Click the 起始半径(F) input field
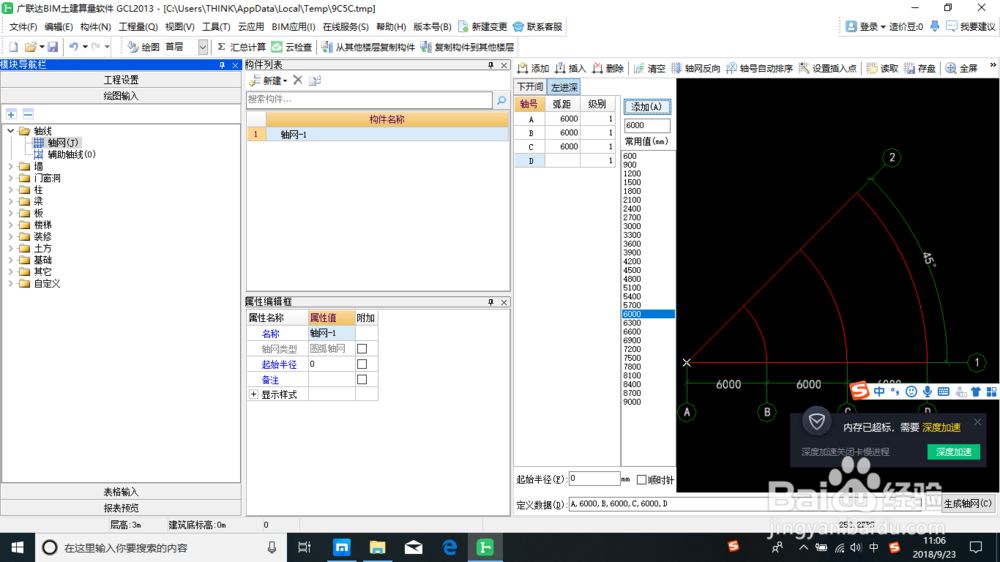This screenshot has height=562, width=1000. pos(594,478)
